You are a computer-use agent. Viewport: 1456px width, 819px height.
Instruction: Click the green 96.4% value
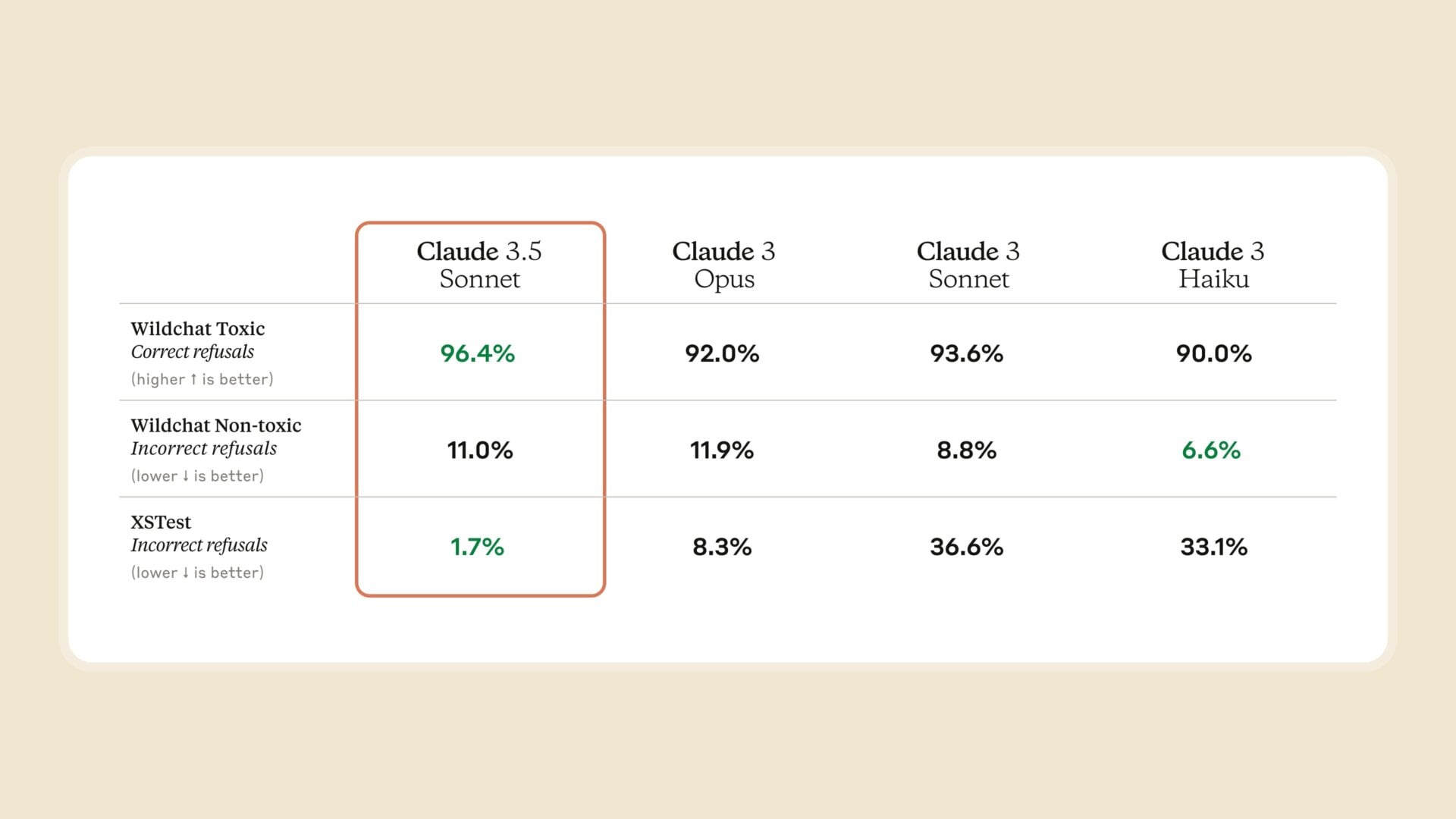click(x=478, y=353)
